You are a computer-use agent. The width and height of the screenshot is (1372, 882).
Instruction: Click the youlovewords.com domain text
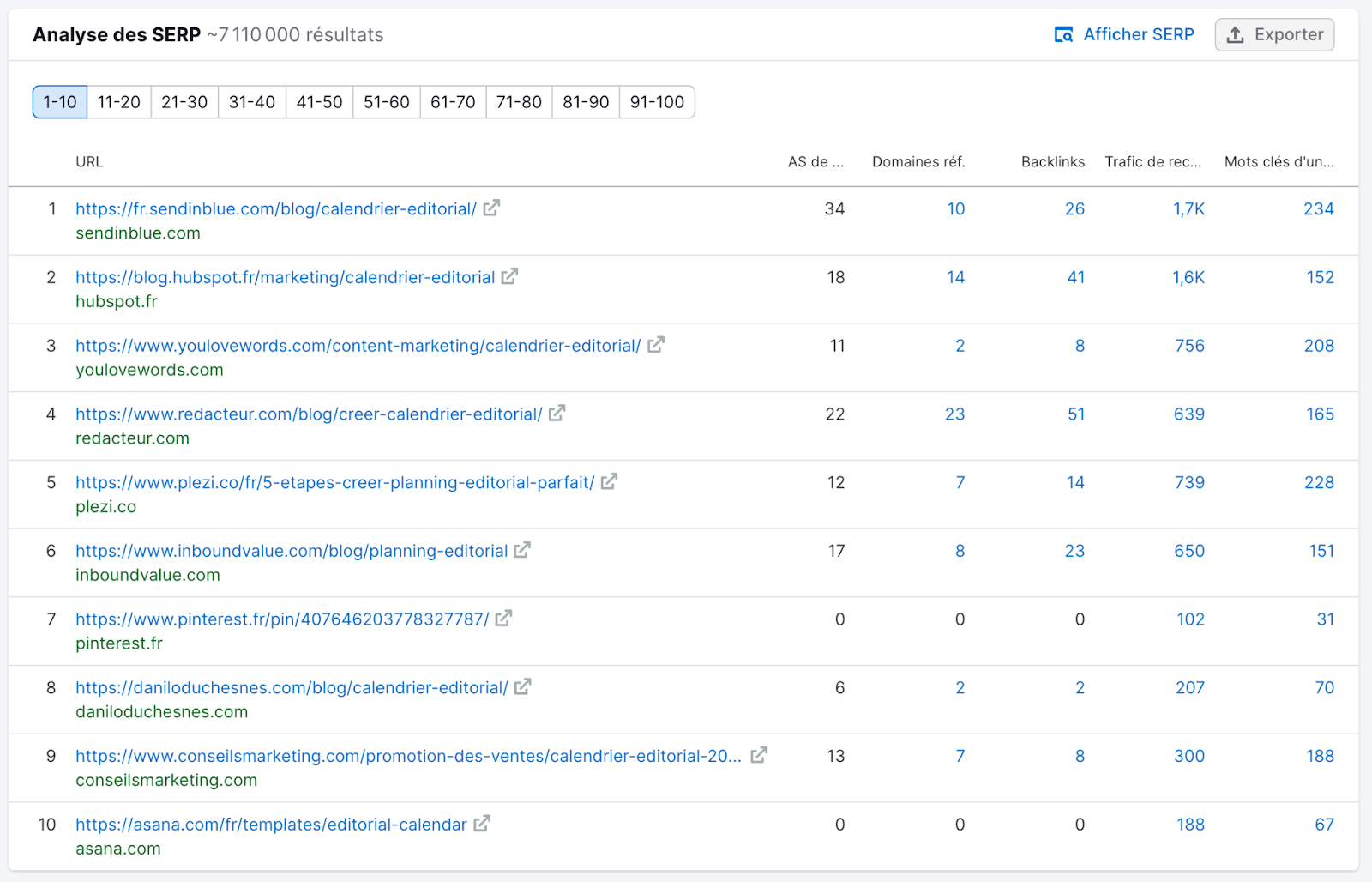[149, 370]
